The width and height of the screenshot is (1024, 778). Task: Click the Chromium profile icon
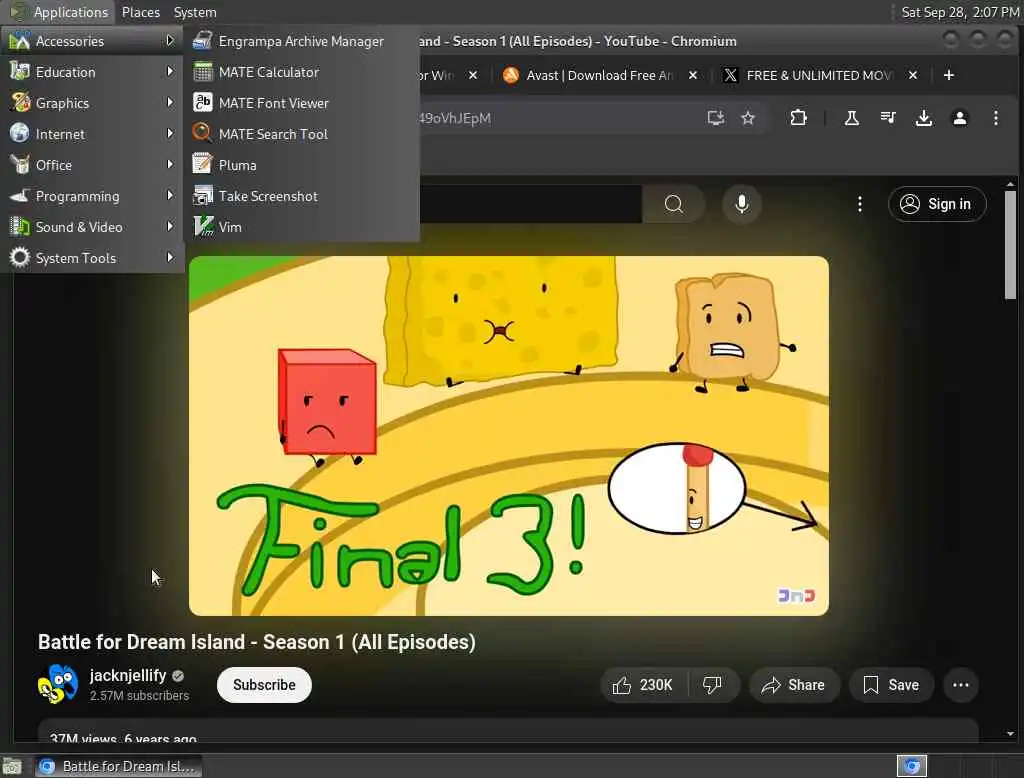pos(959,118)
